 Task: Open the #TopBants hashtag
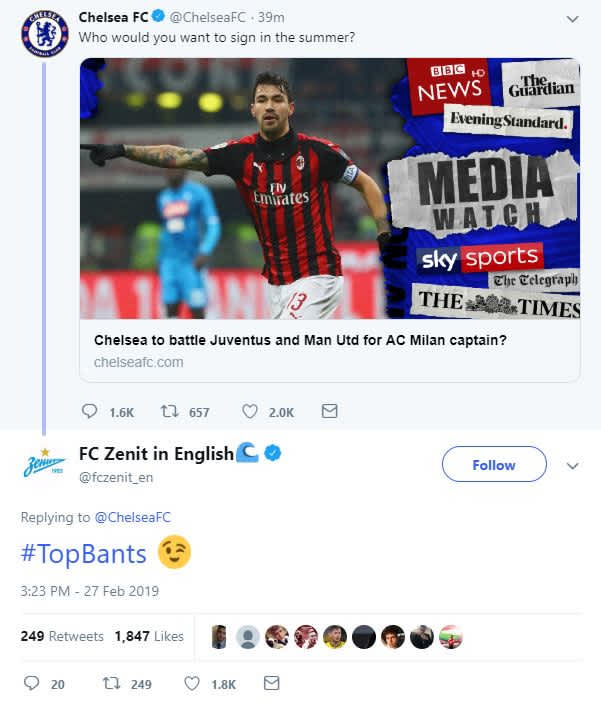coord(83,554)
